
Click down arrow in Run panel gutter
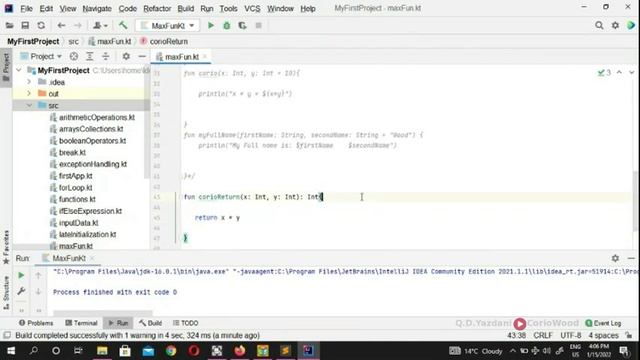click(38, 291)
